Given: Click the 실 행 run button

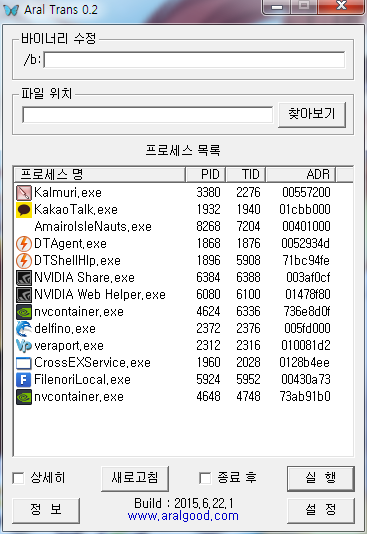Looking at the screenshot, I should (321, 478).
